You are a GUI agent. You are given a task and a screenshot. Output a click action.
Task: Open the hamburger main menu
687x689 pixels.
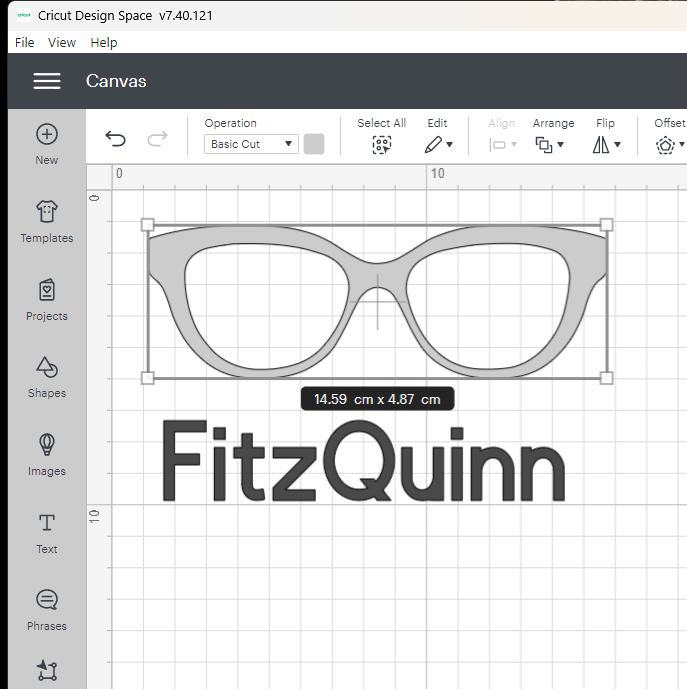(x=47, y=81)
